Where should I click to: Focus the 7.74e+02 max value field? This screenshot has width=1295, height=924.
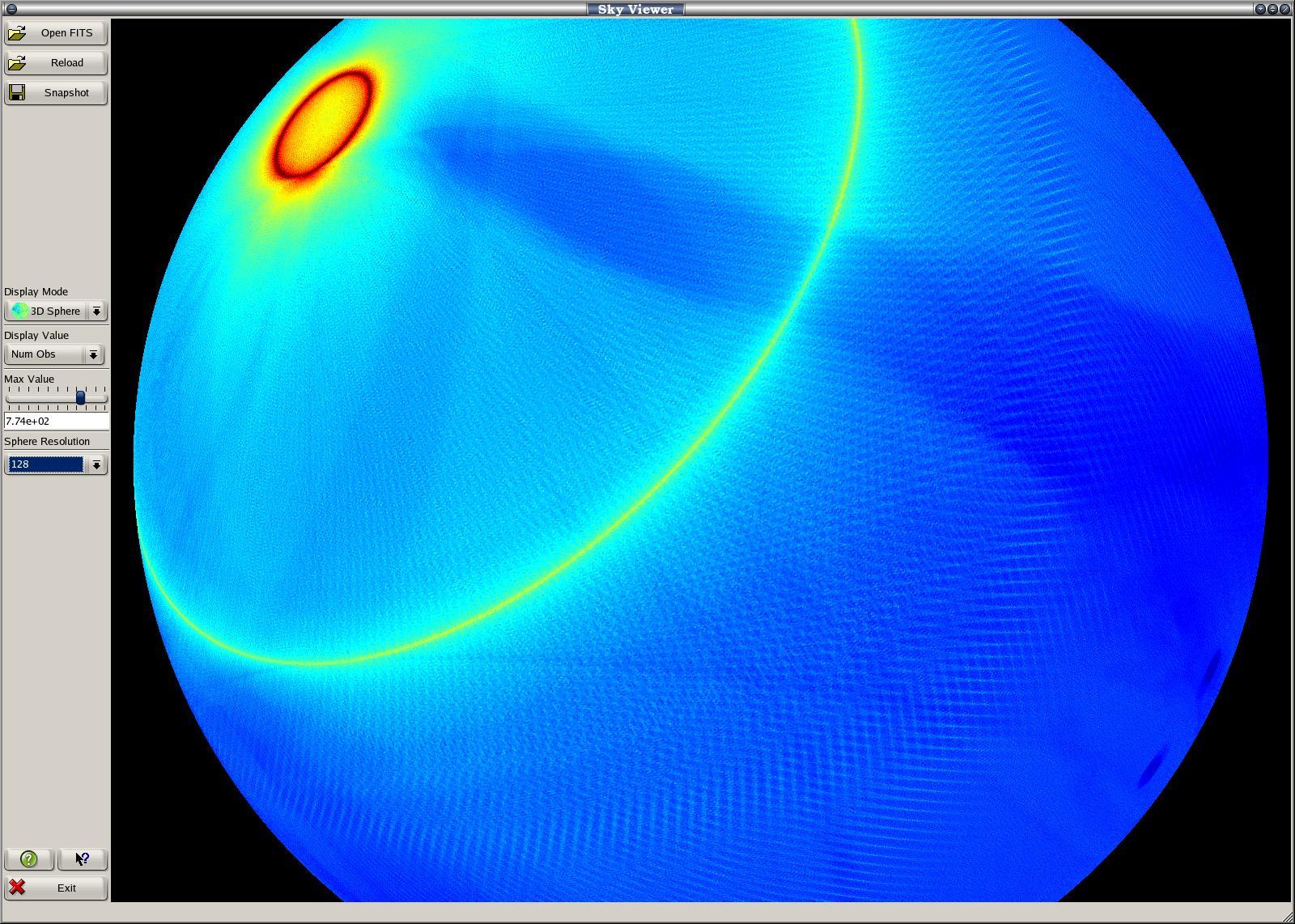click(55, 422)
